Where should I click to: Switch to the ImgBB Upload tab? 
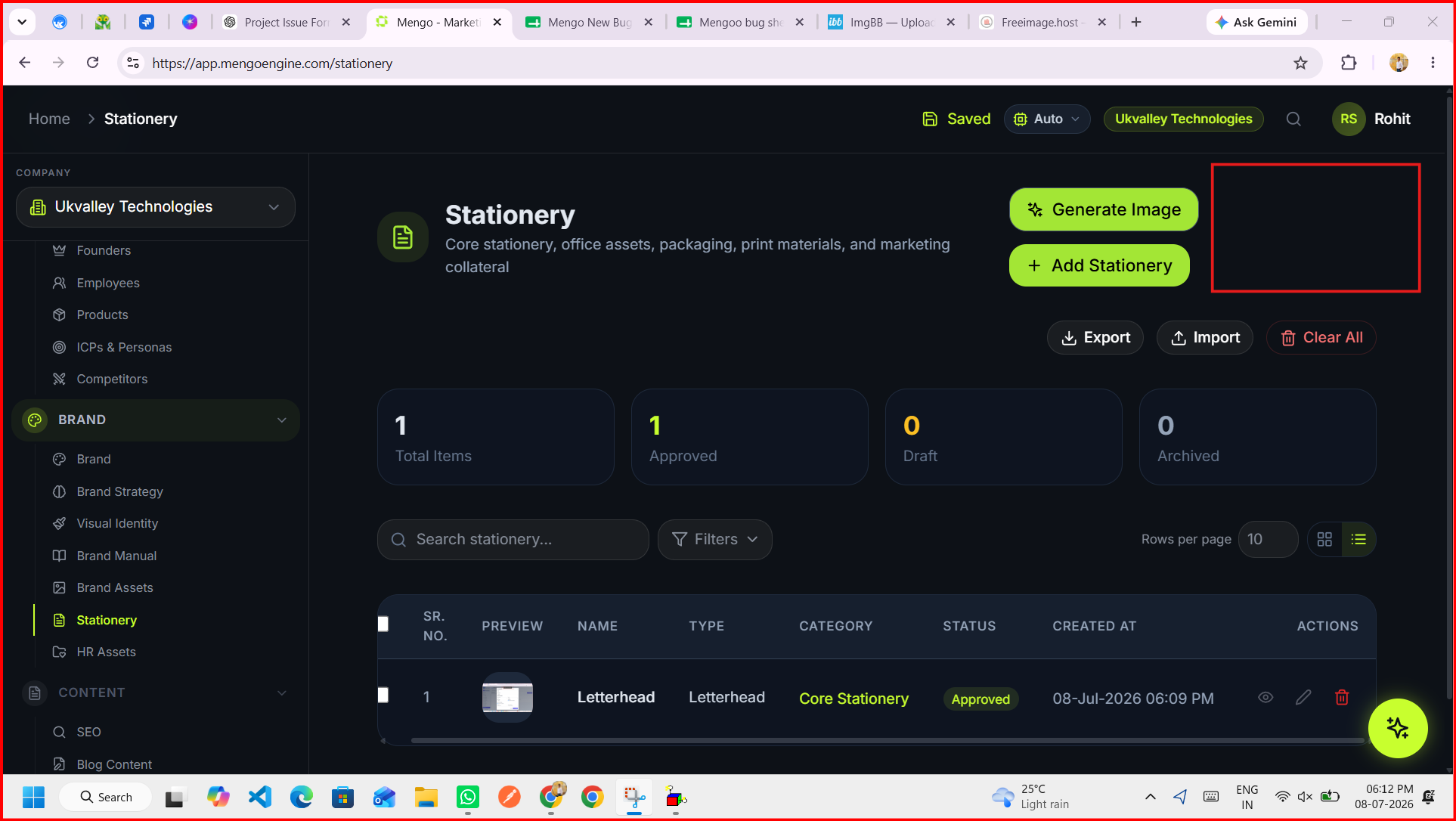tap(892, 22)
